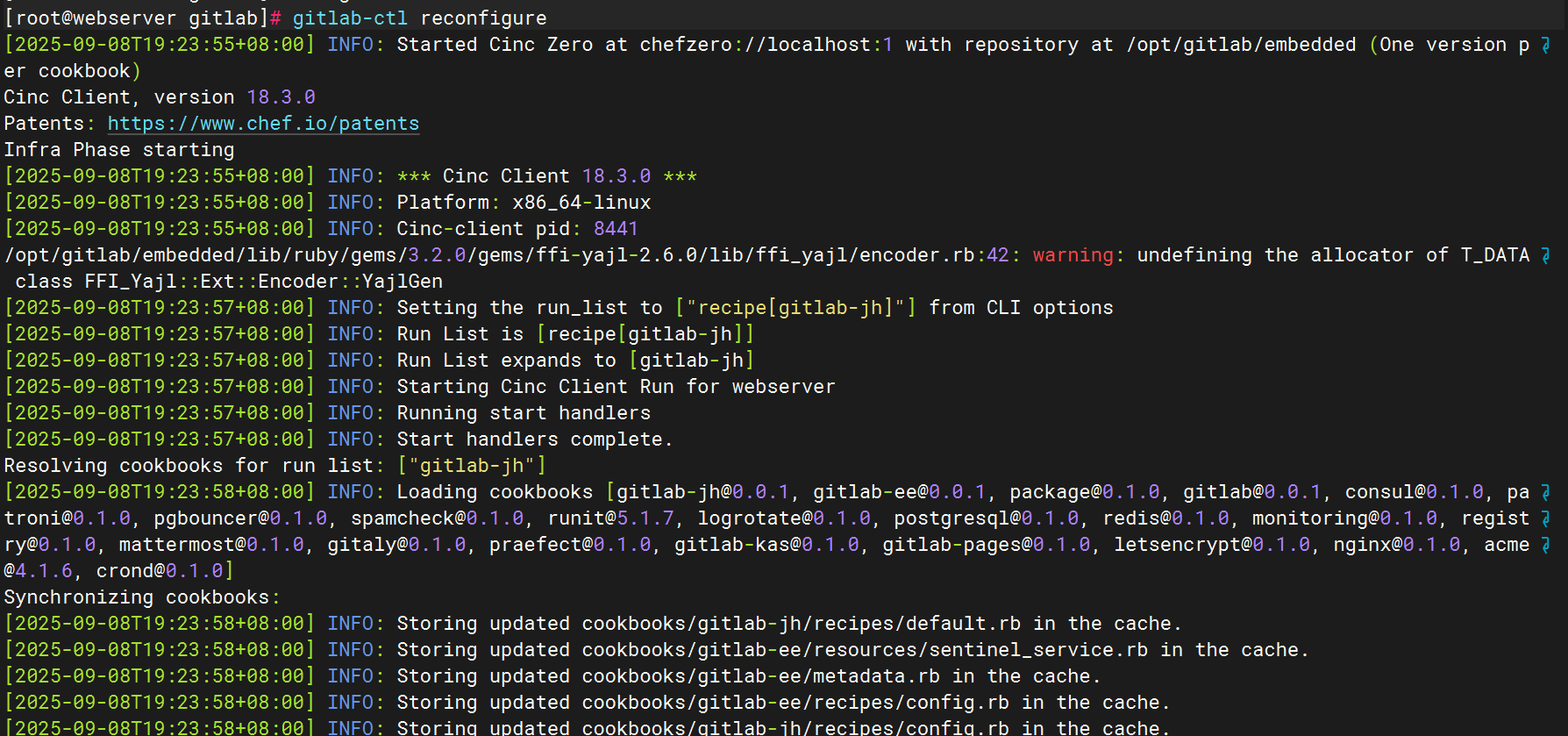The width and height of the screenshot is (1568, 736).
Task: Click the 'nginx@0.1.0' cookbook entry
Action: (x=1397, y=545)
